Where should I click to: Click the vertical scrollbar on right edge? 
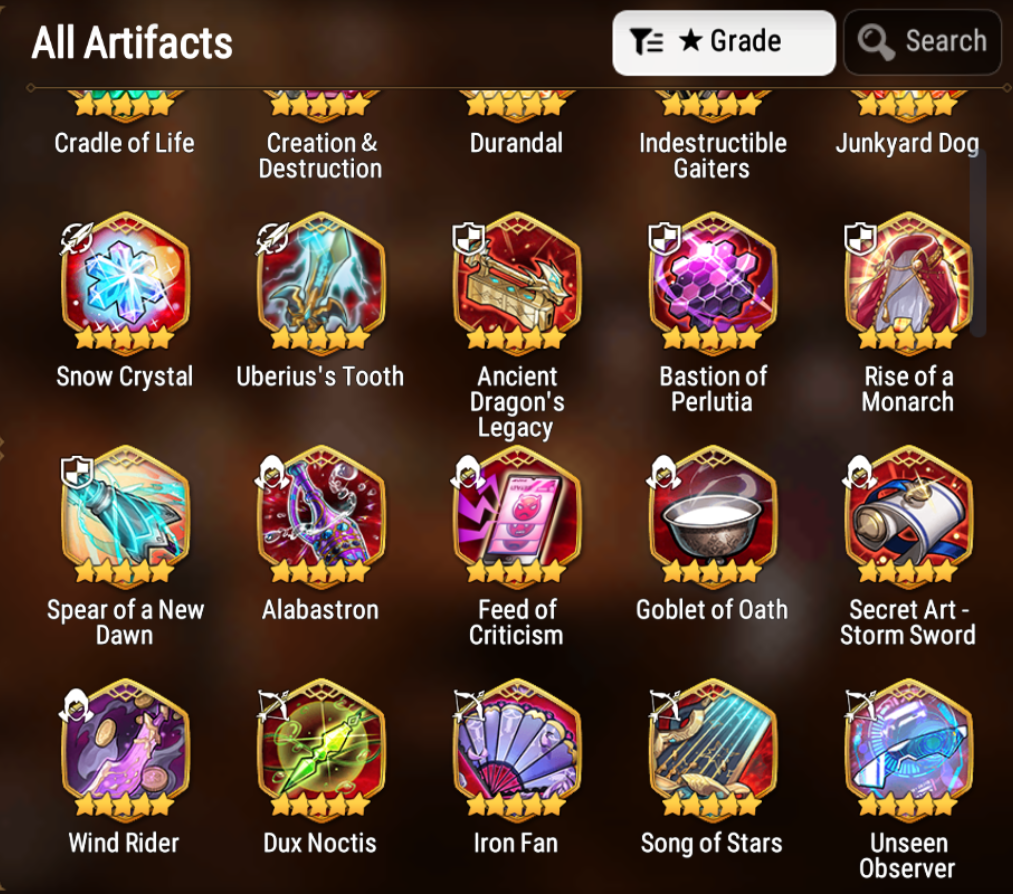[x=978, y=243]
